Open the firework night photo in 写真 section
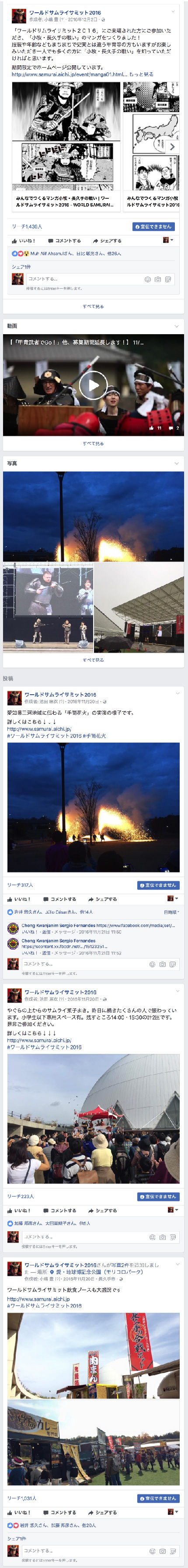The width and height of the screenshot is (188, 1568). point(94,516)
